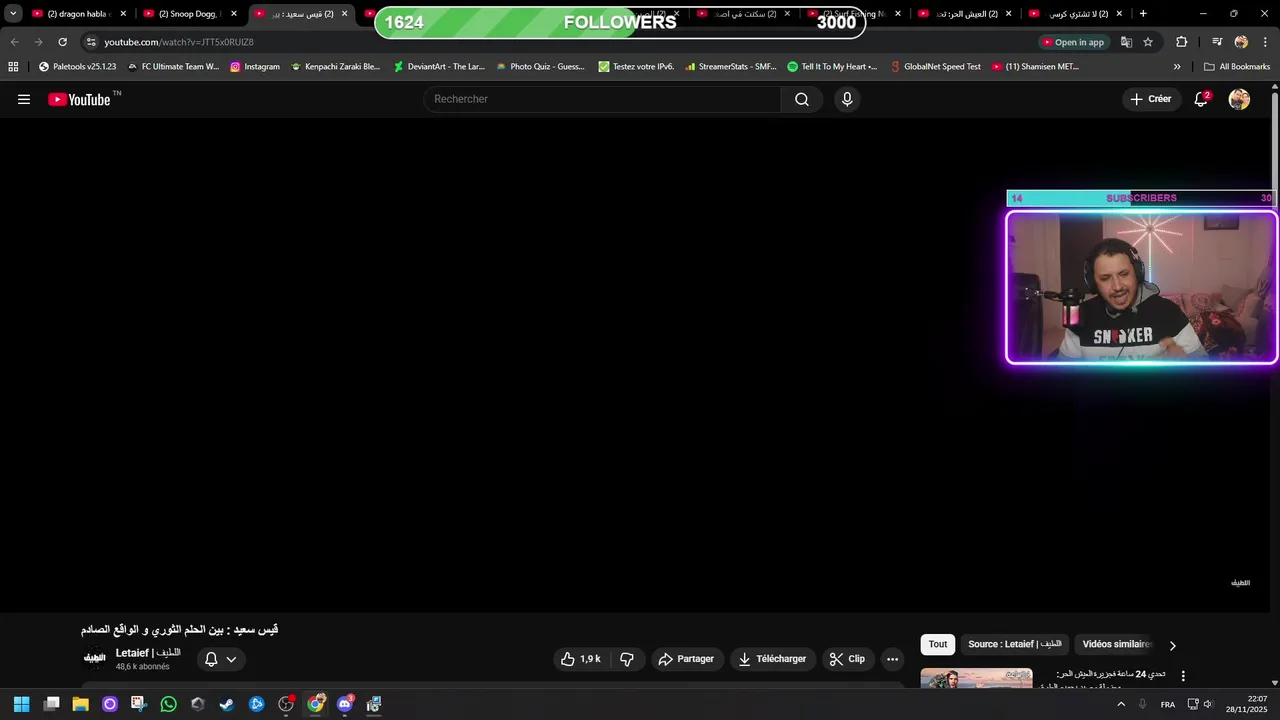Open the Tell It To My Heart bookmark
Screen dimensions: 1280x720
coord(832,67)
